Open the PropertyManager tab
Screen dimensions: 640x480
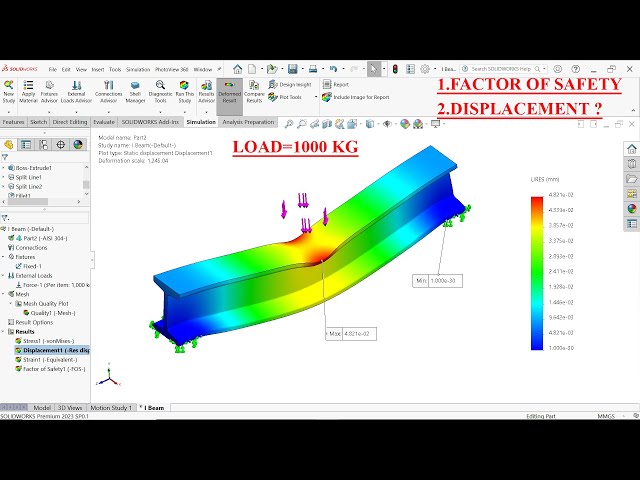click(x=26, y=144)
